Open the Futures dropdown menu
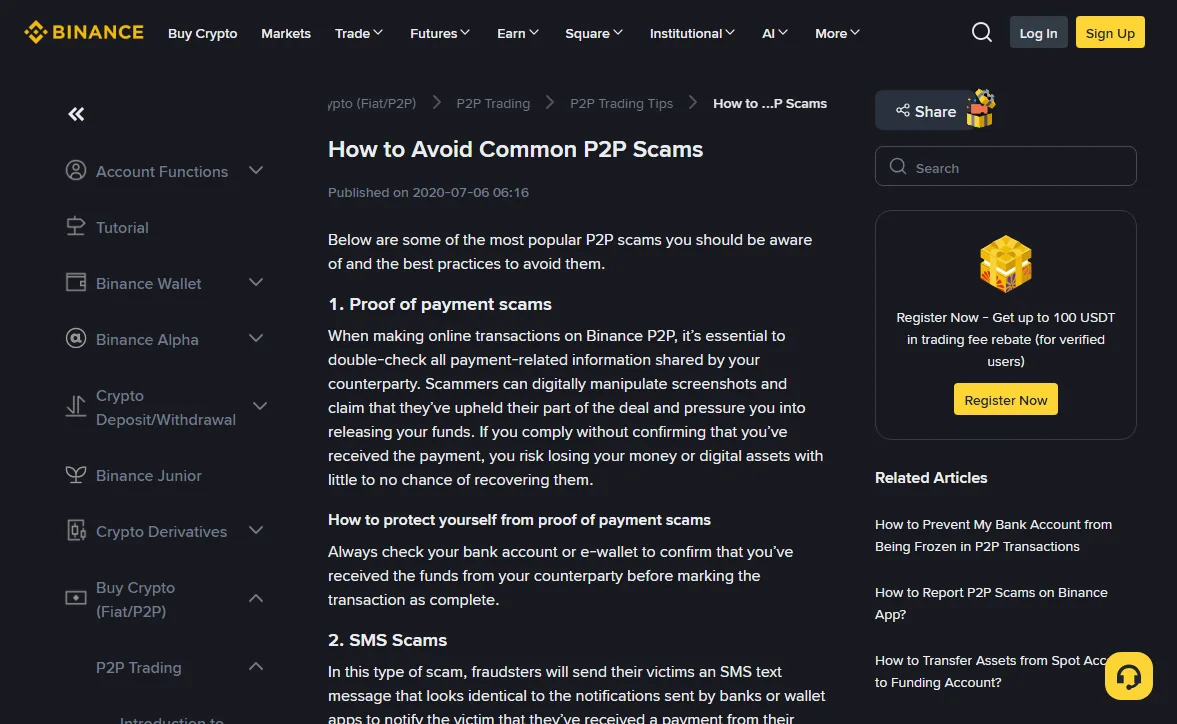This screenshot has height=724, width=1177. pos(440,33)
